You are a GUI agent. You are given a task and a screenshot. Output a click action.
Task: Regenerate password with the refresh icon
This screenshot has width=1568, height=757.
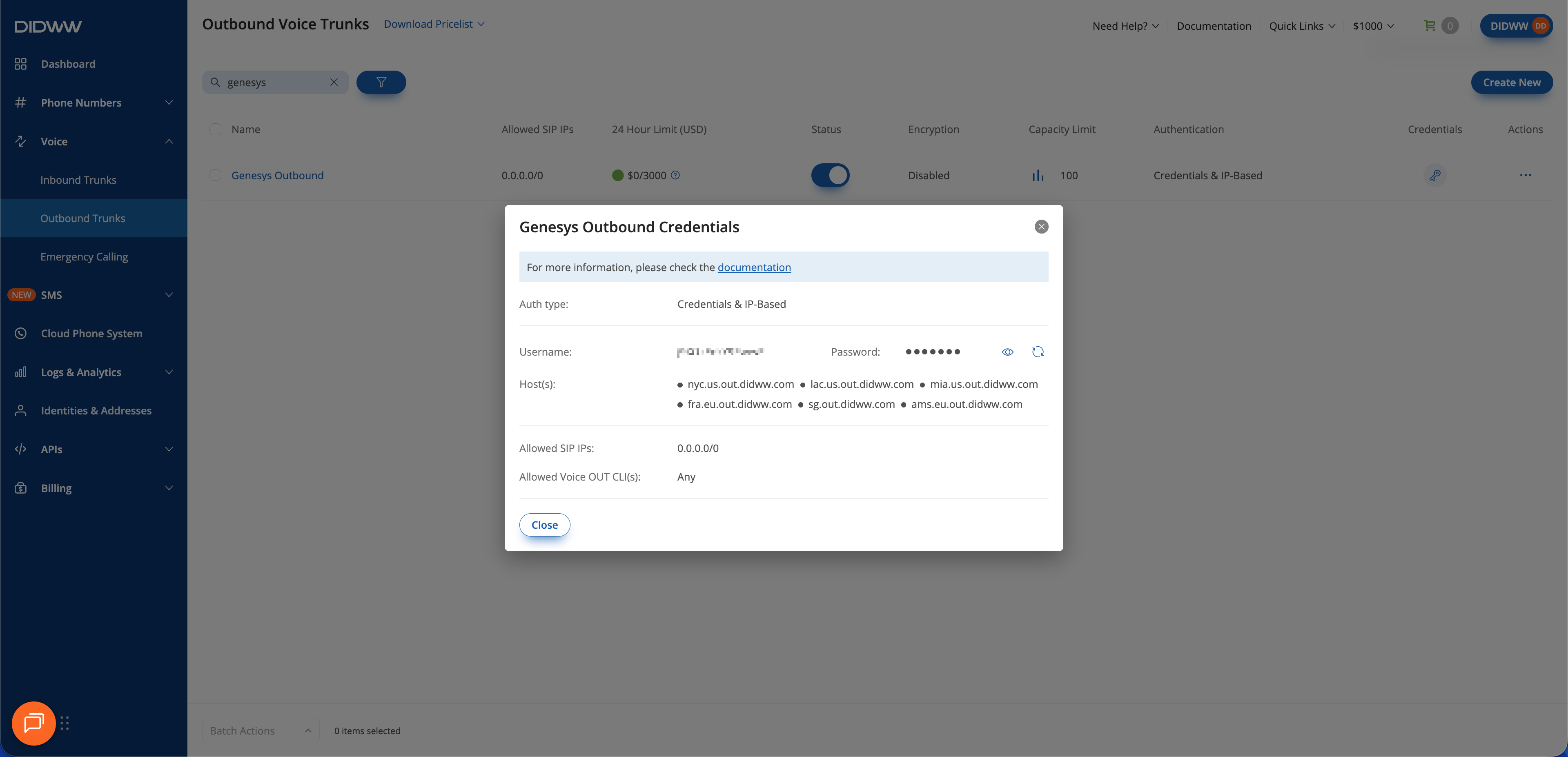[1038, 352]
